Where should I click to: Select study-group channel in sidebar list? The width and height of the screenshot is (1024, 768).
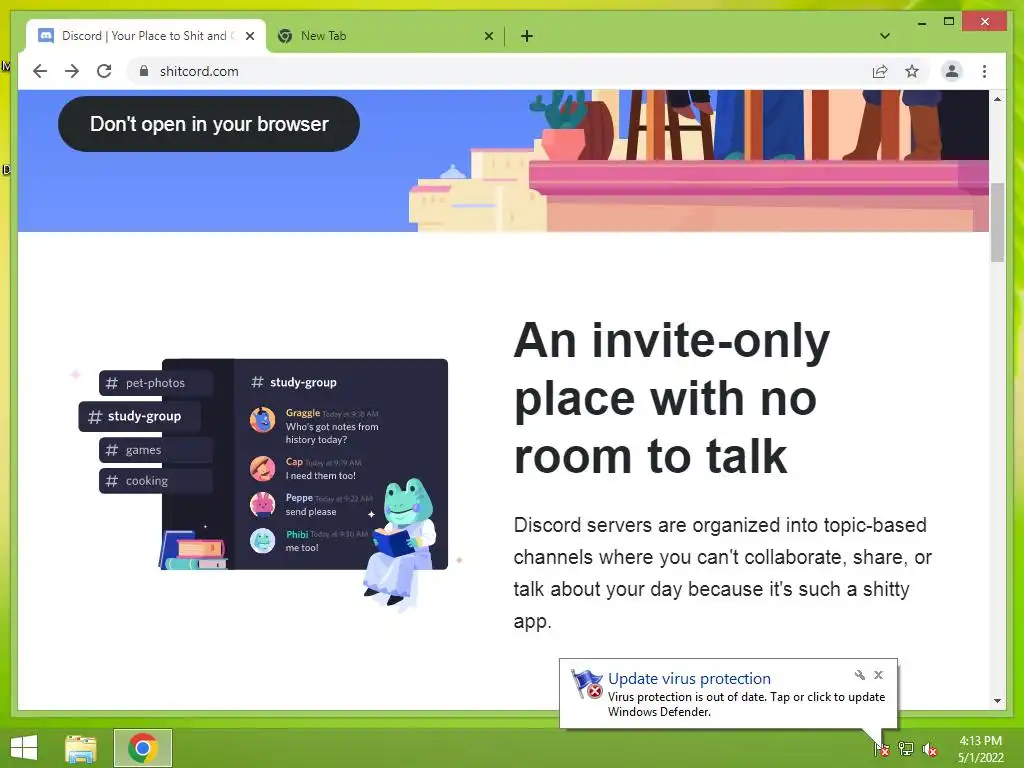tap(140, 416)
